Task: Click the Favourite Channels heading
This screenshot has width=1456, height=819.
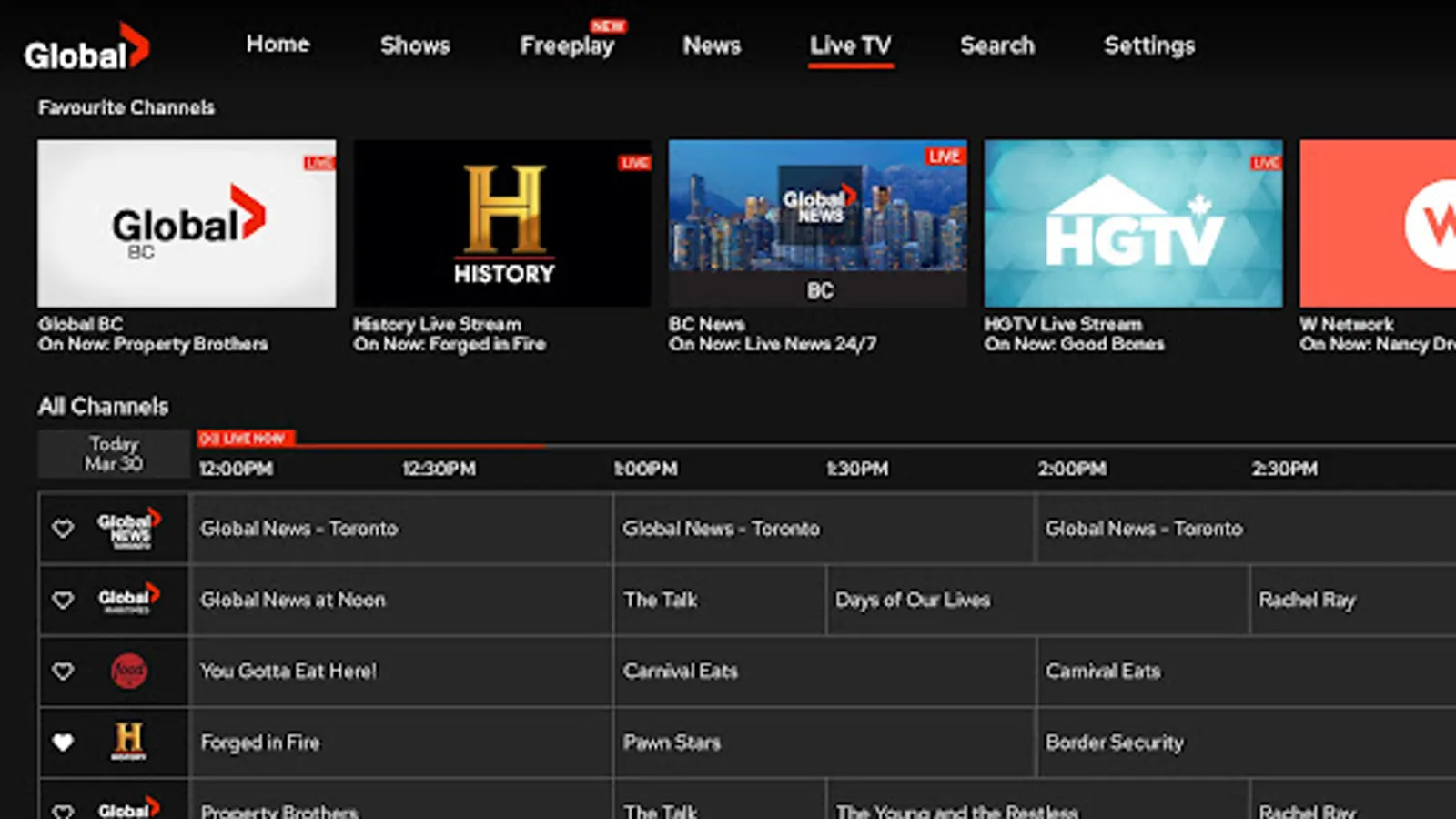Action: click(x=126, y=107)
